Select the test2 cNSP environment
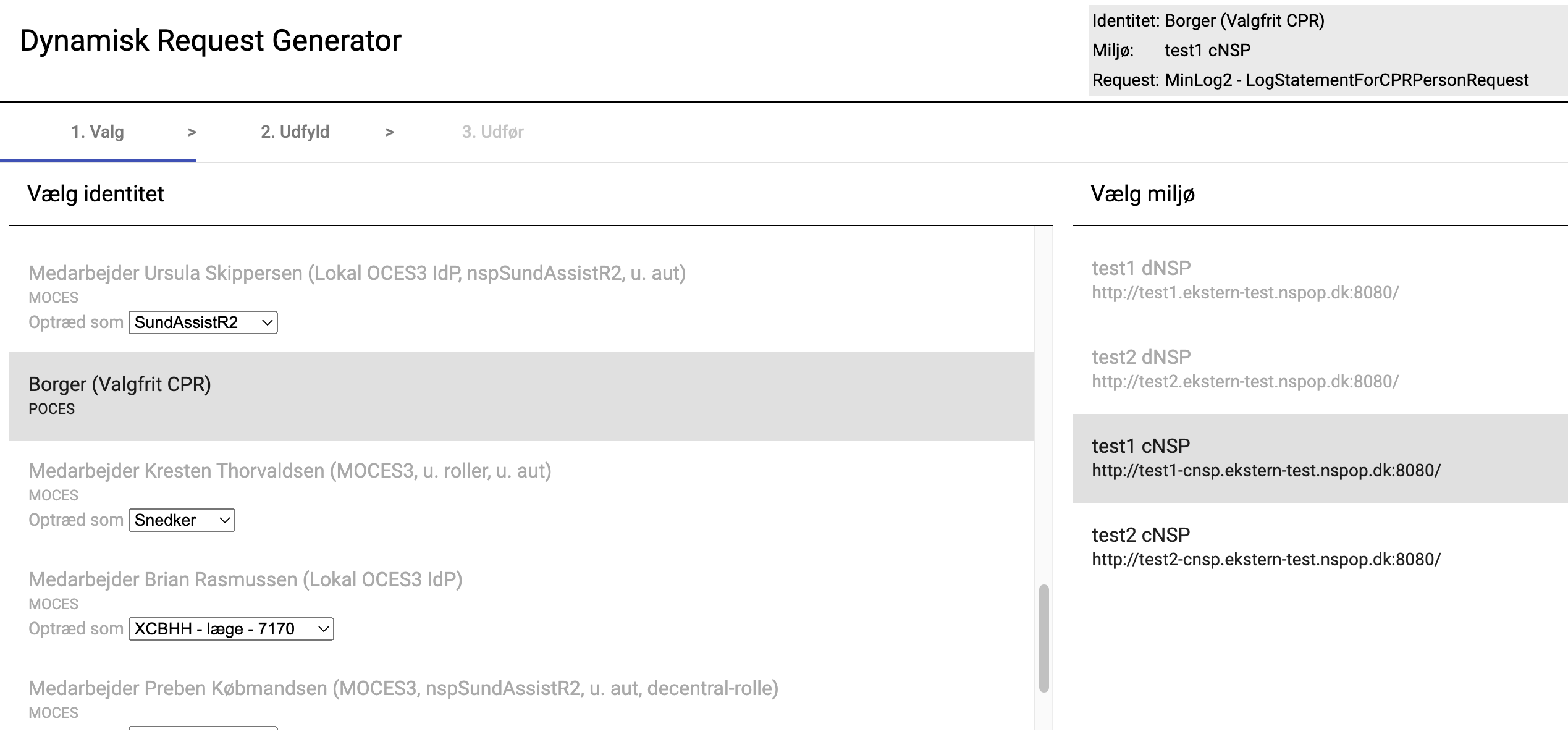This screenshot has width=1568, height=750. click(x=1140, y=535)
